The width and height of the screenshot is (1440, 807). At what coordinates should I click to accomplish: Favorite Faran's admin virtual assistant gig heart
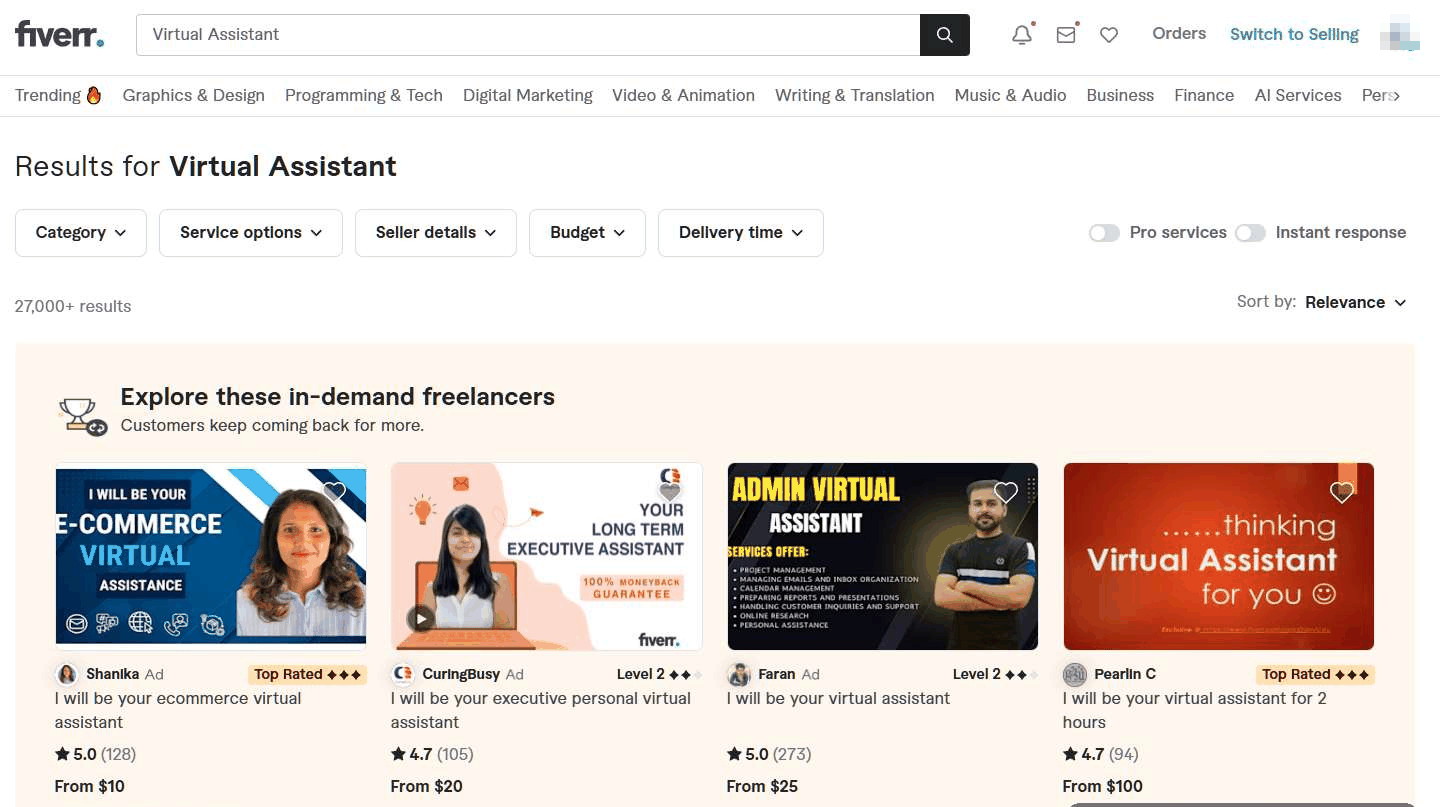pos(1006,492)
